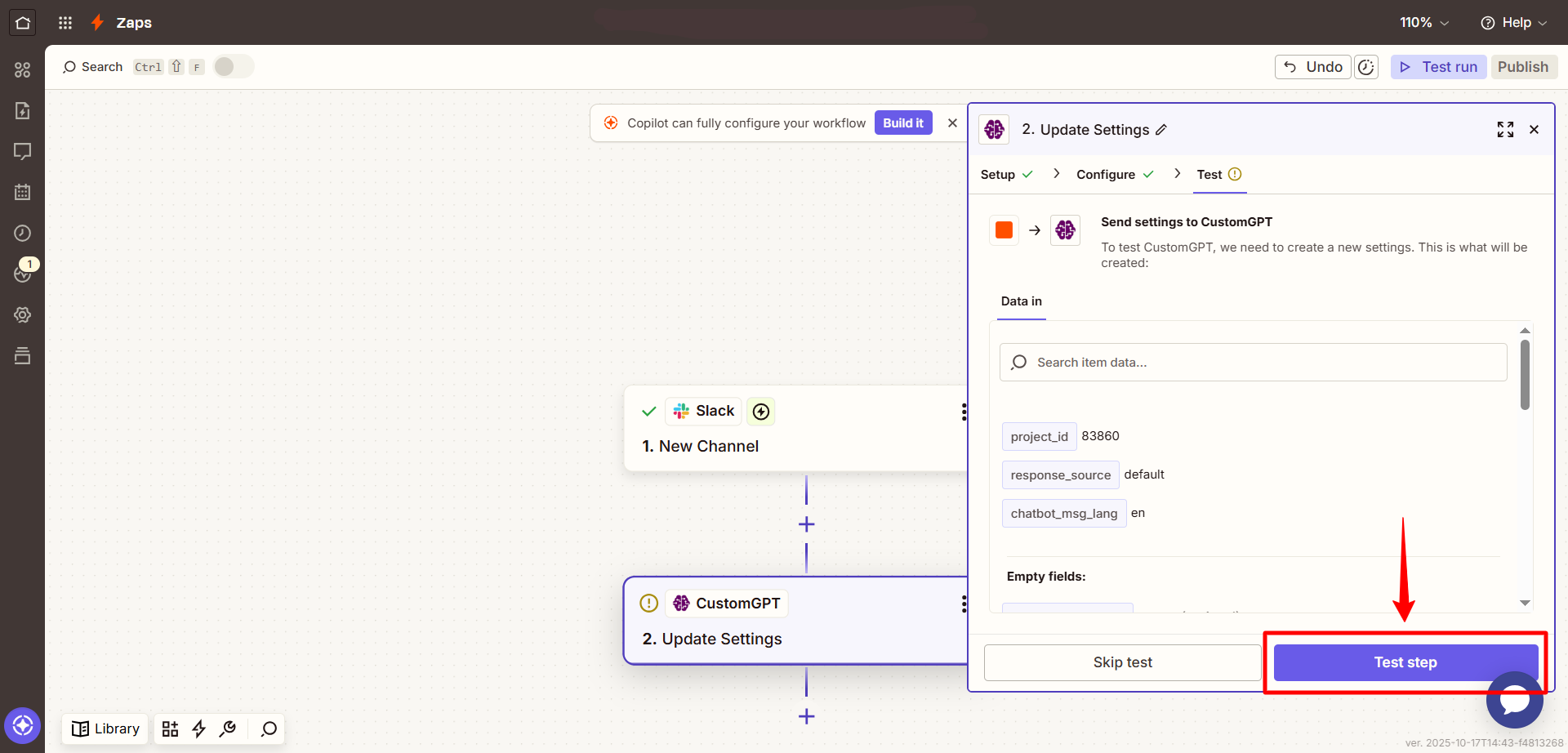Open the add components grid tool
The image size is (1568, 753).
170,728
